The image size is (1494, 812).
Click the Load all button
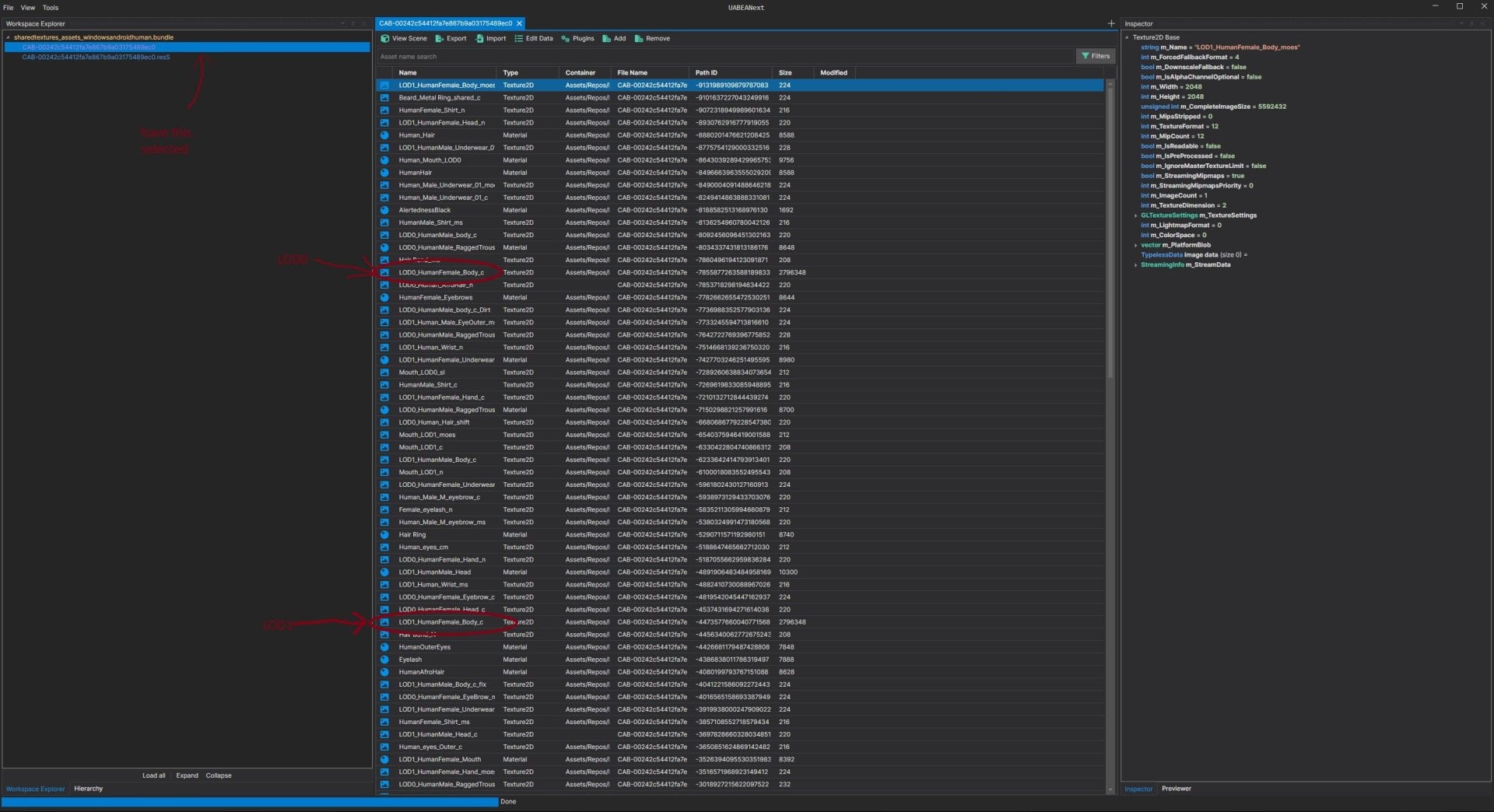(153, 775)
